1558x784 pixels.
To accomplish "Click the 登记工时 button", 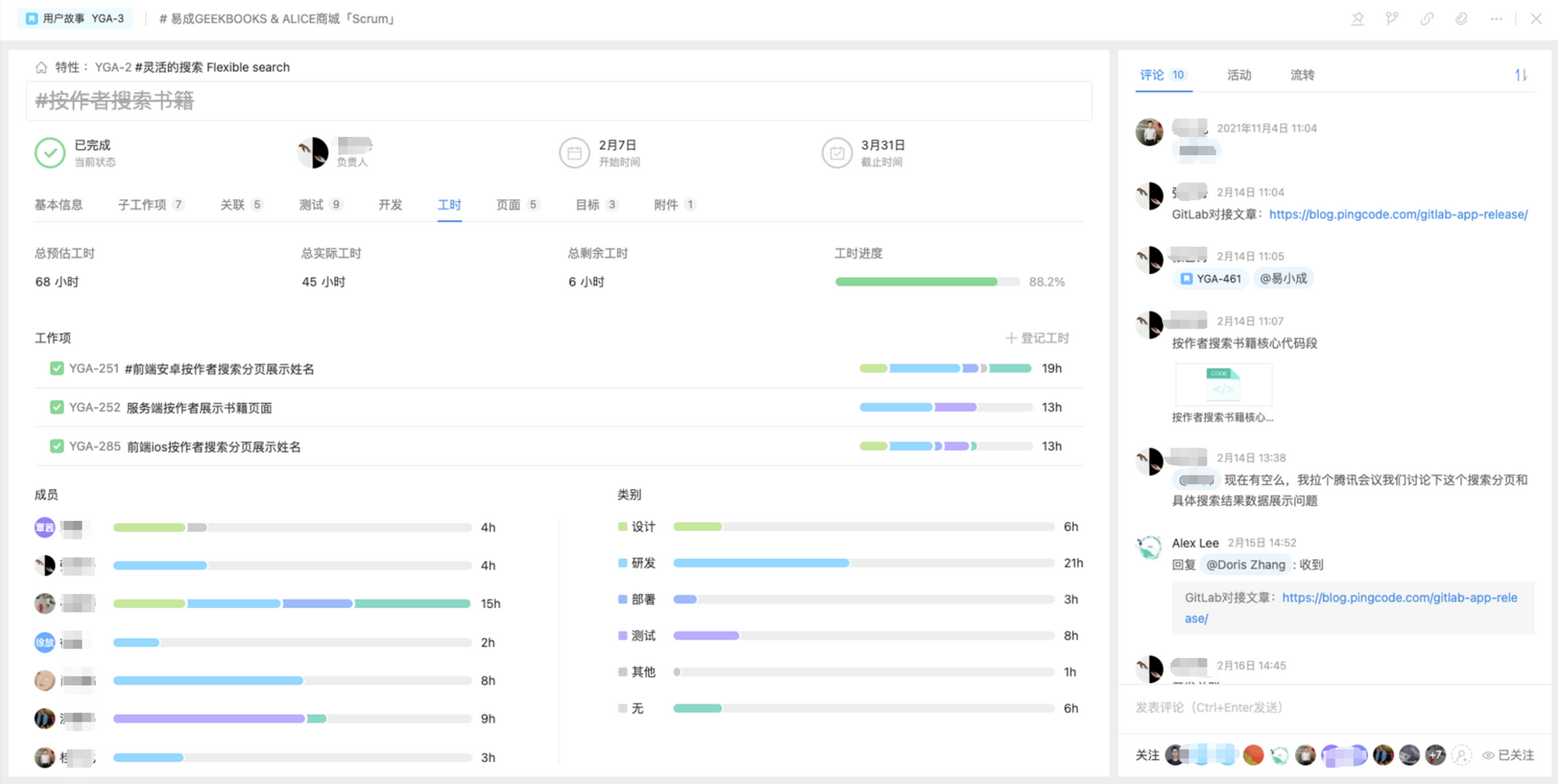I will [1037, 338].
